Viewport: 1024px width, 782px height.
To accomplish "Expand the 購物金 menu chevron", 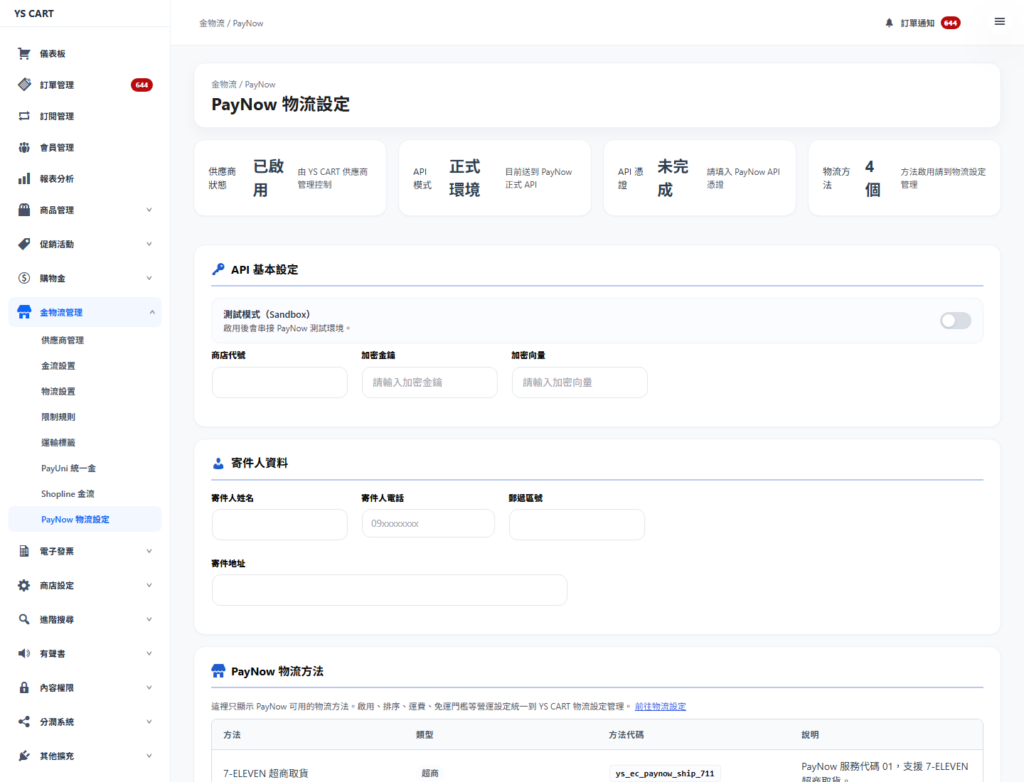I will [x=149, y=278].
